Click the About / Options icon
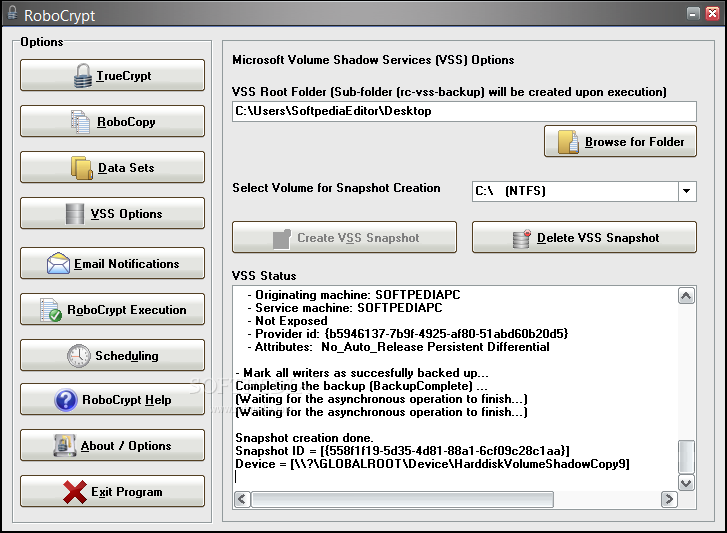 pyautogui.click(x=64, y=445)
